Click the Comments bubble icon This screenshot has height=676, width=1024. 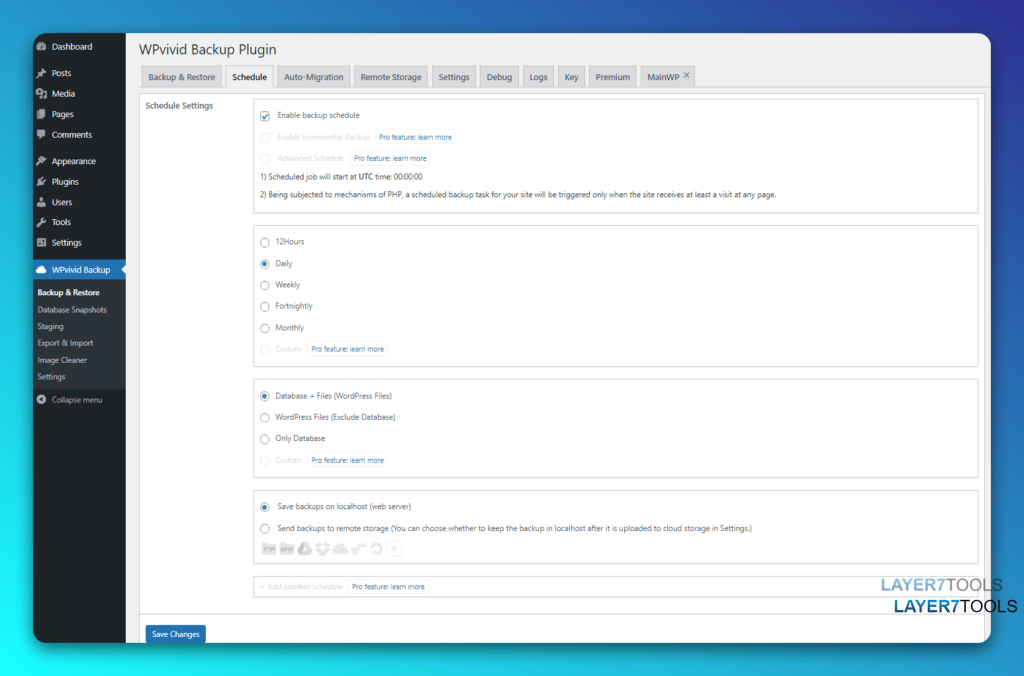pos(42,135)
